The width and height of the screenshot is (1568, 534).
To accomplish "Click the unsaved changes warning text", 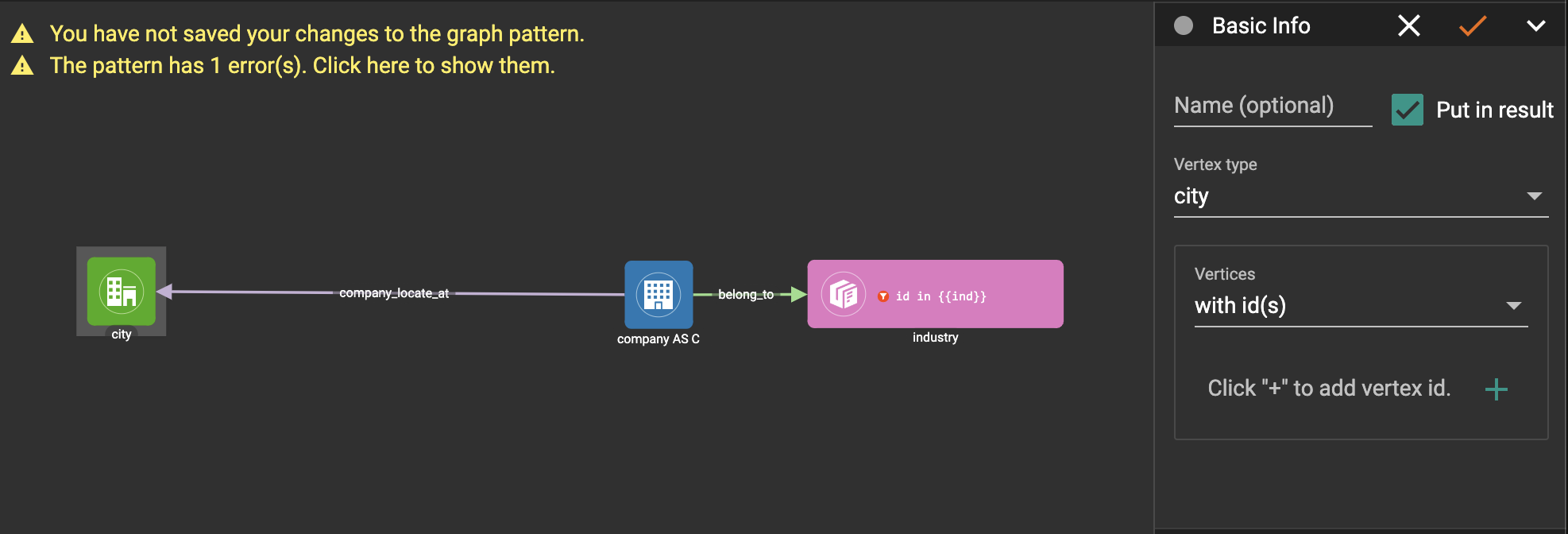I will 316,33.
